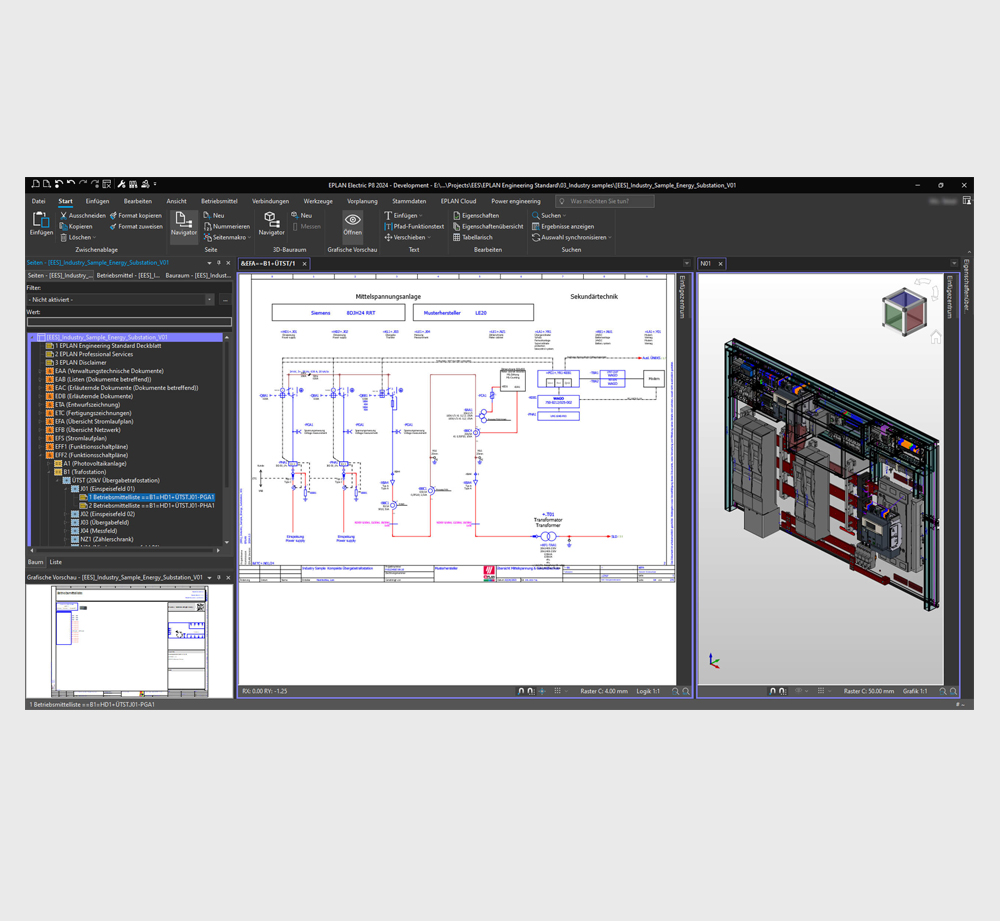
Task: Click Tabellarisch in the Bearbeiten group
Action: tap(473, 237)
